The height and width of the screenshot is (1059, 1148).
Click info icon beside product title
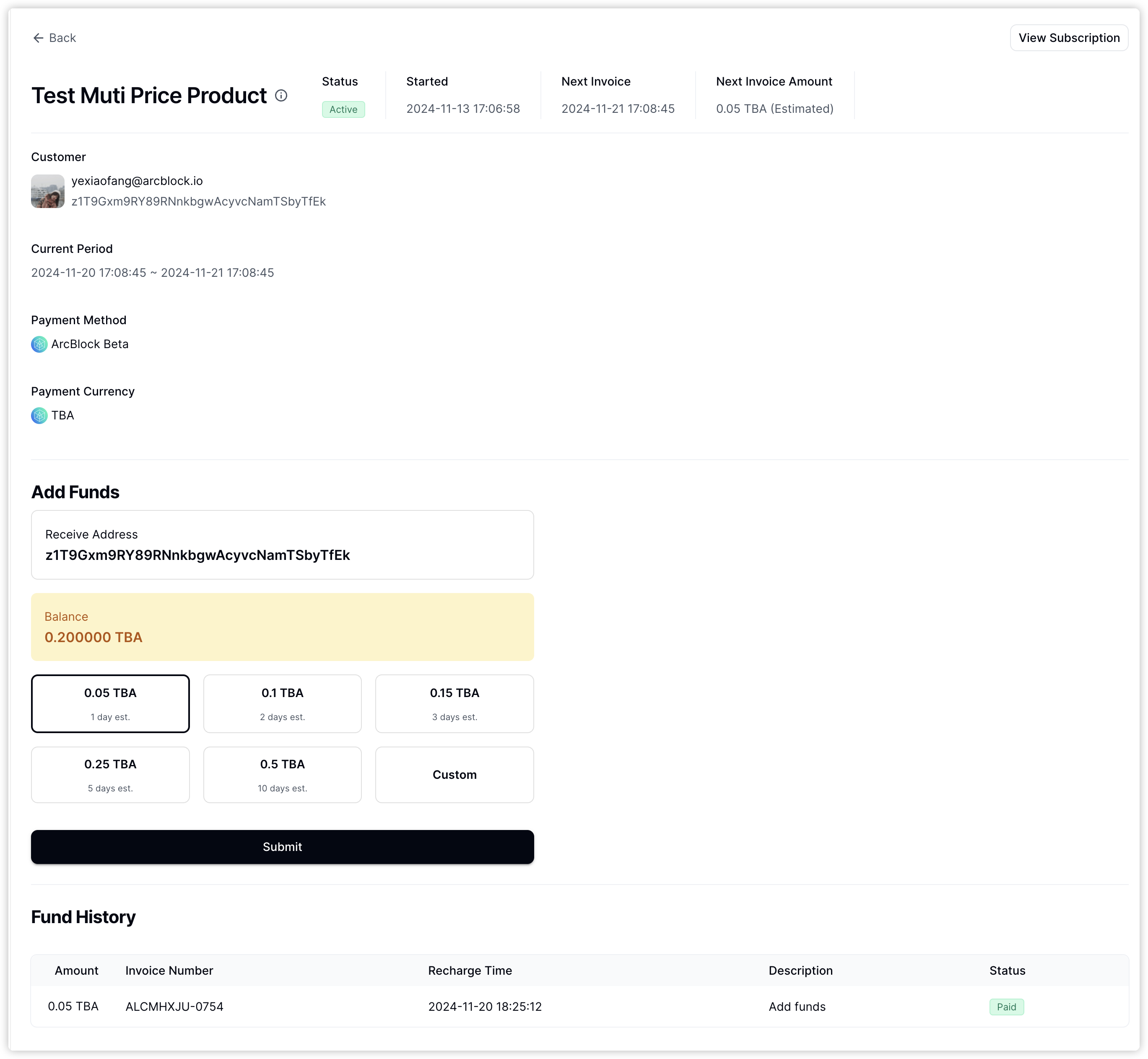click(x=281, y=96)
